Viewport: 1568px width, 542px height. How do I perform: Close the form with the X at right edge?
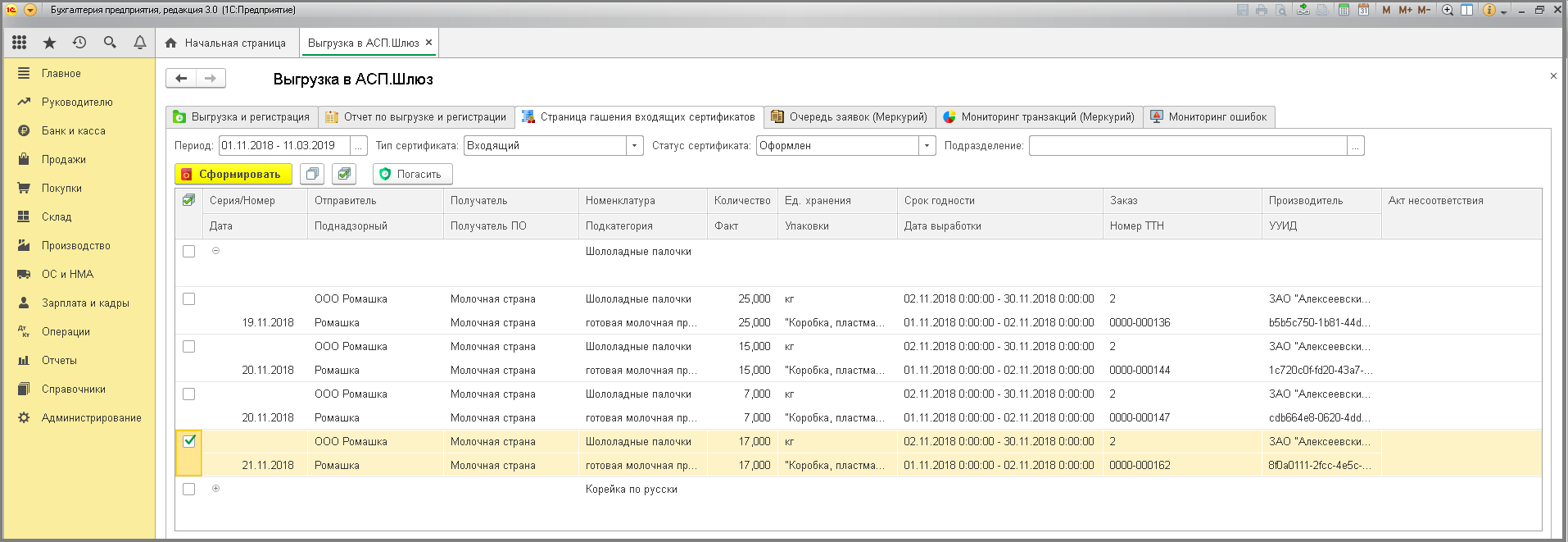(1553, 76)
